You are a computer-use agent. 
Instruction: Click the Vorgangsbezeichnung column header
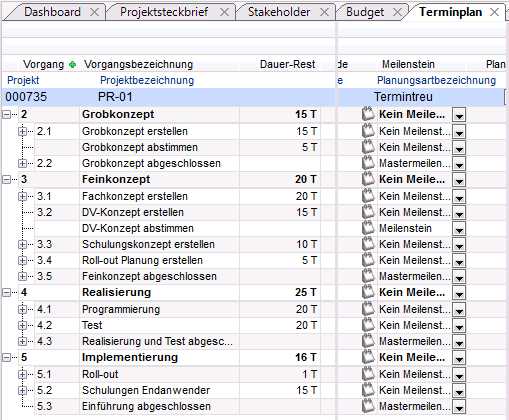[138, 64]
